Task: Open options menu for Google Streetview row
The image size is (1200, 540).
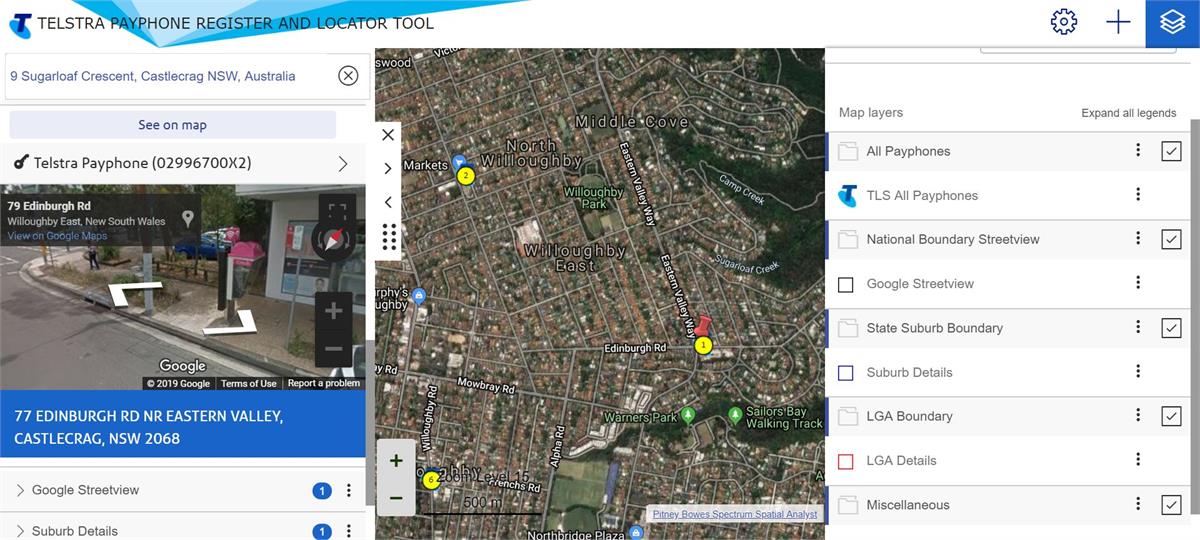Action: point(349,490)
